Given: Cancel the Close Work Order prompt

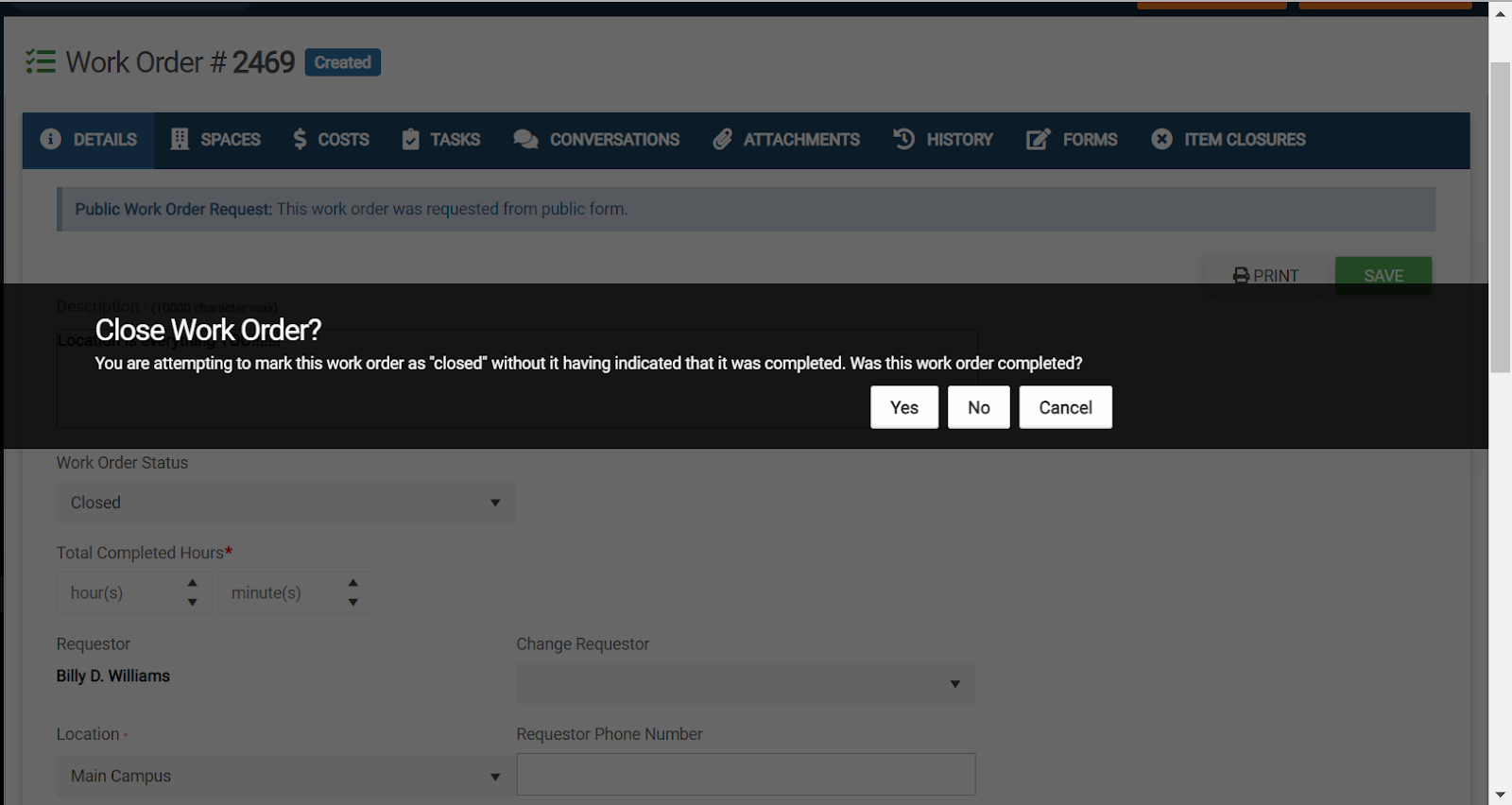Looking at the screenshot, I should point(1065,407).
